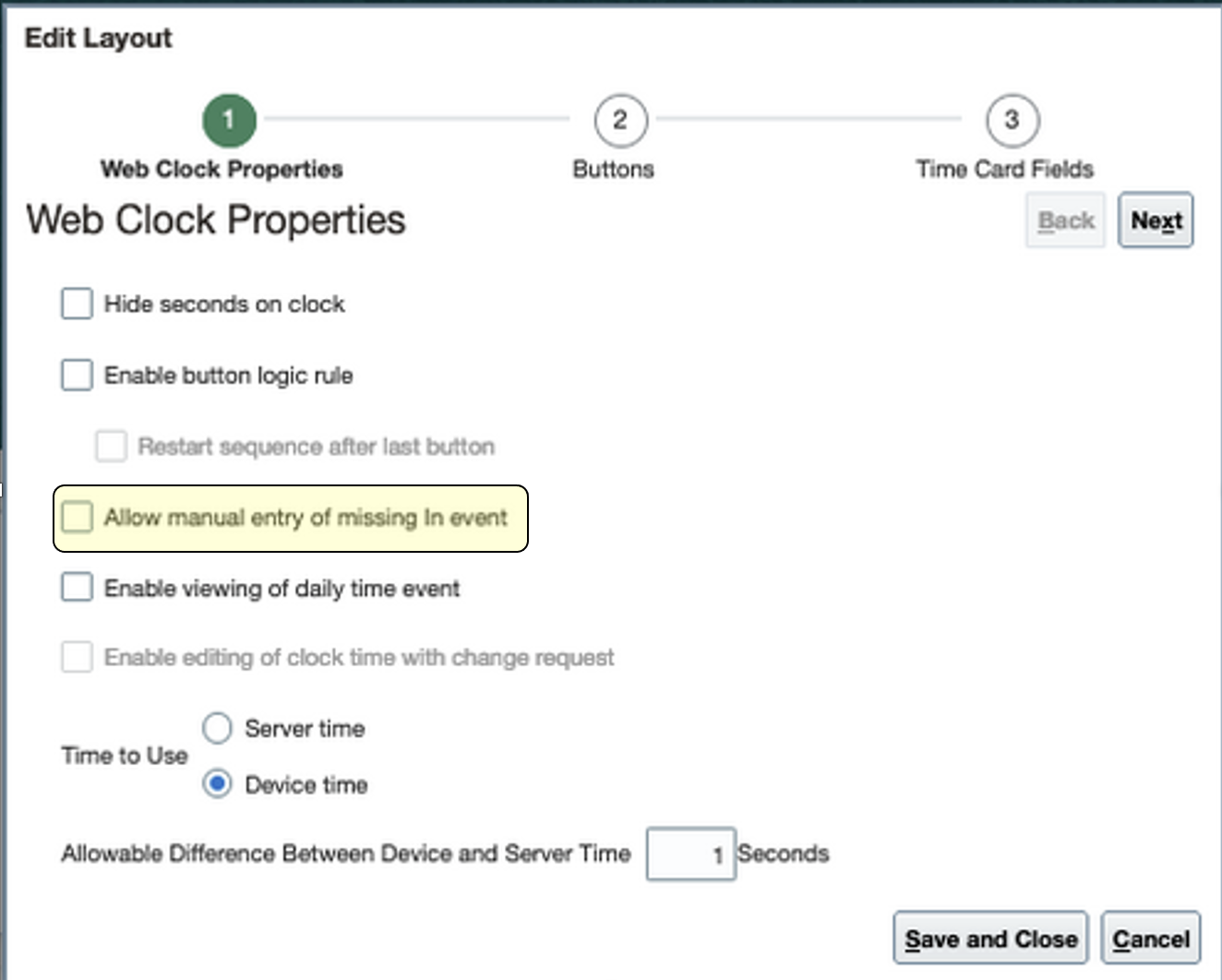Viewport: 1222px width, 980px height.
Task: Select wizard step 2 Buttons circle
Action: tap(618, 119)
